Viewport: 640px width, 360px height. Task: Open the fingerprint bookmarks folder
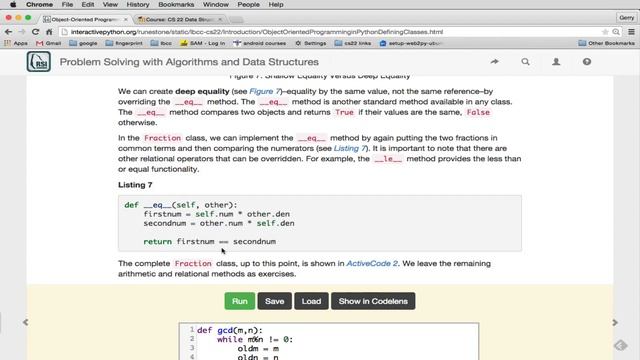coord(124,43)
